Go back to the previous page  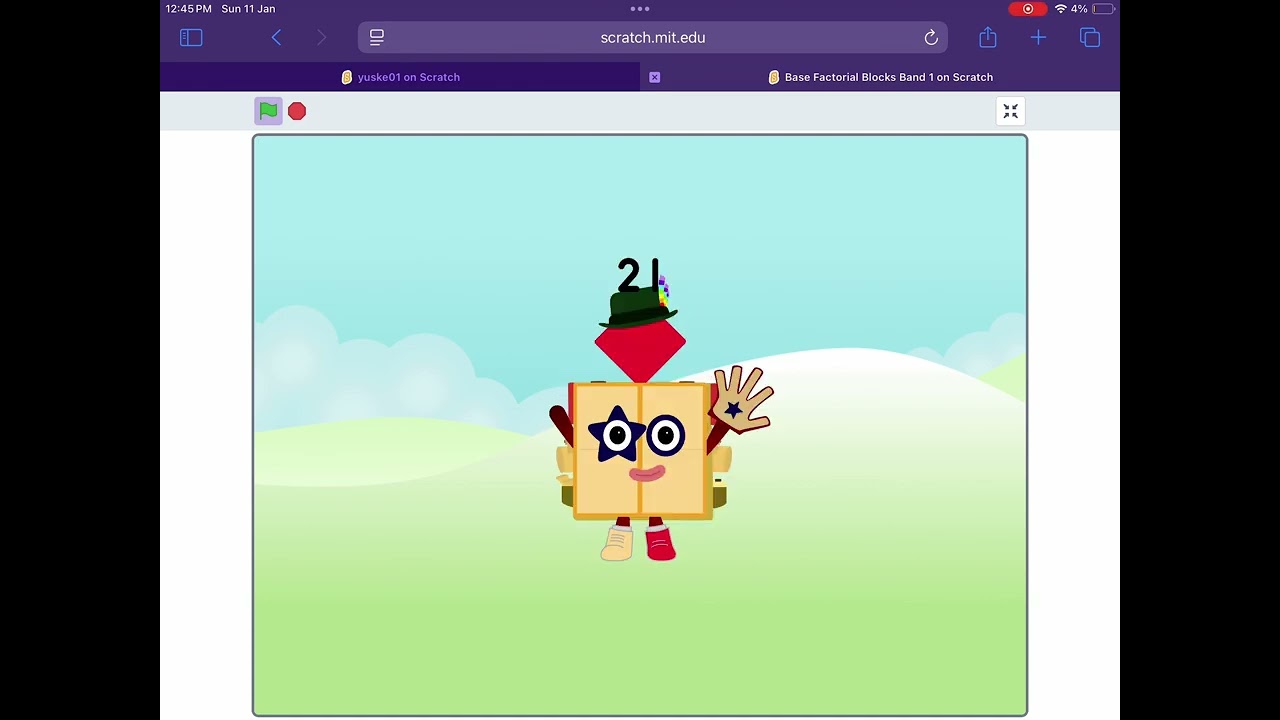tap(276, 38)
